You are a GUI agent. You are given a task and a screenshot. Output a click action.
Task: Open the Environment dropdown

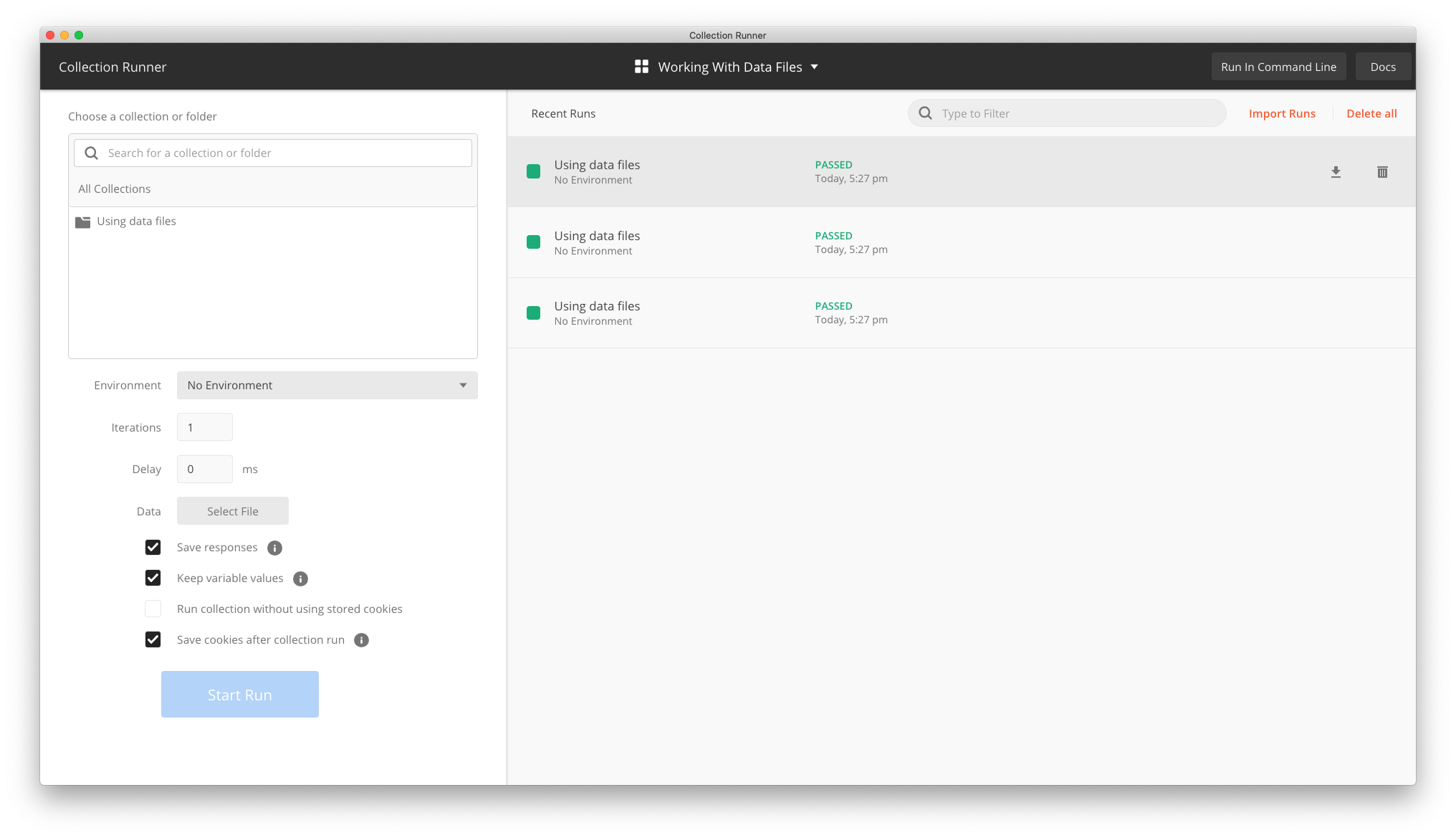point(327,385)
